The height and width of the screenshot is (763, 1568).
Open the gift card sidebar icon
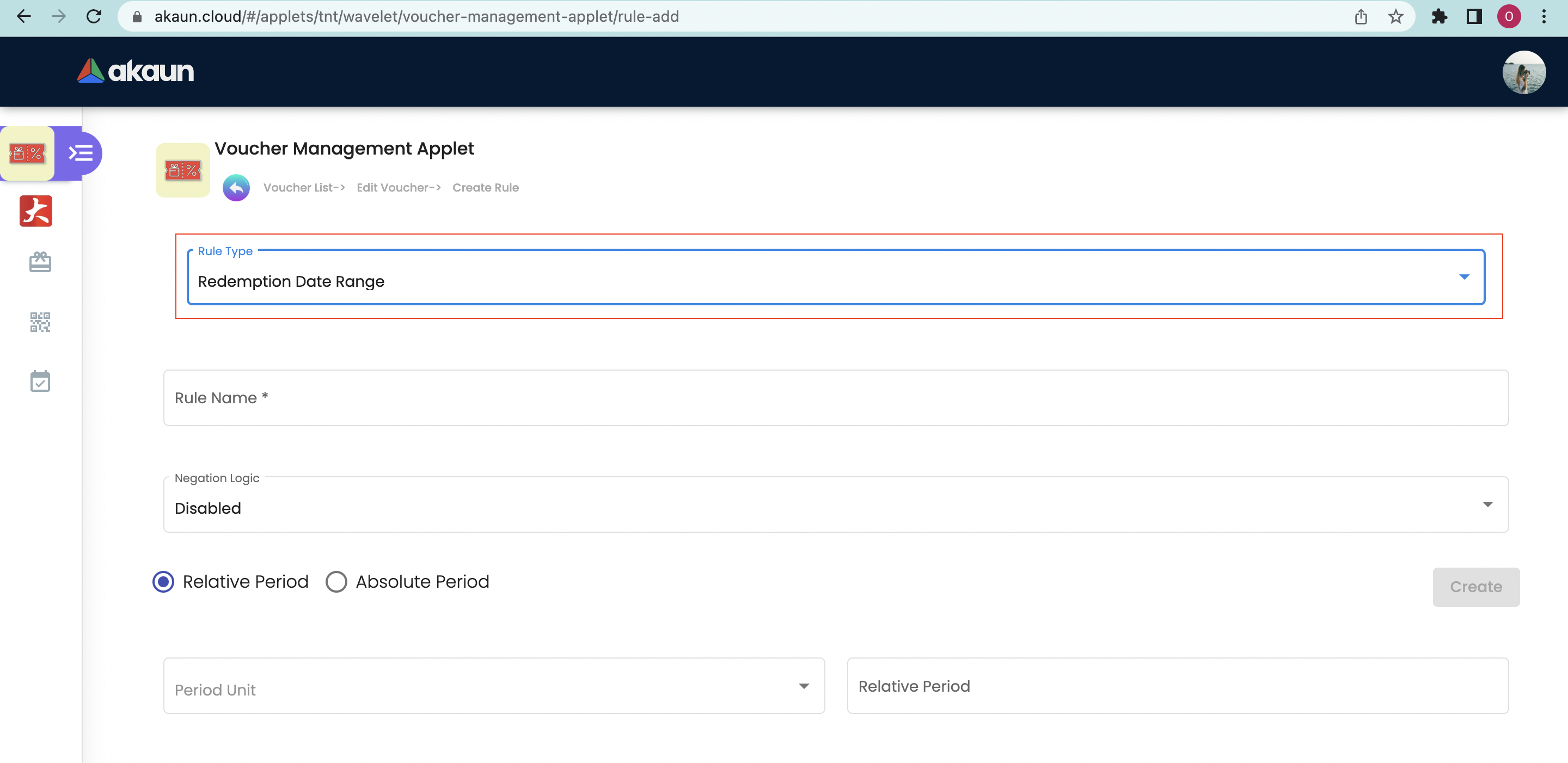40,262
